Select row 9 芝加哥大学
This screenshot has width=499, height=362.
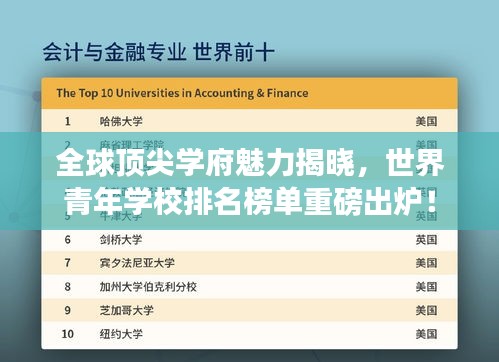pyautogui.click(x=249, y=310)
